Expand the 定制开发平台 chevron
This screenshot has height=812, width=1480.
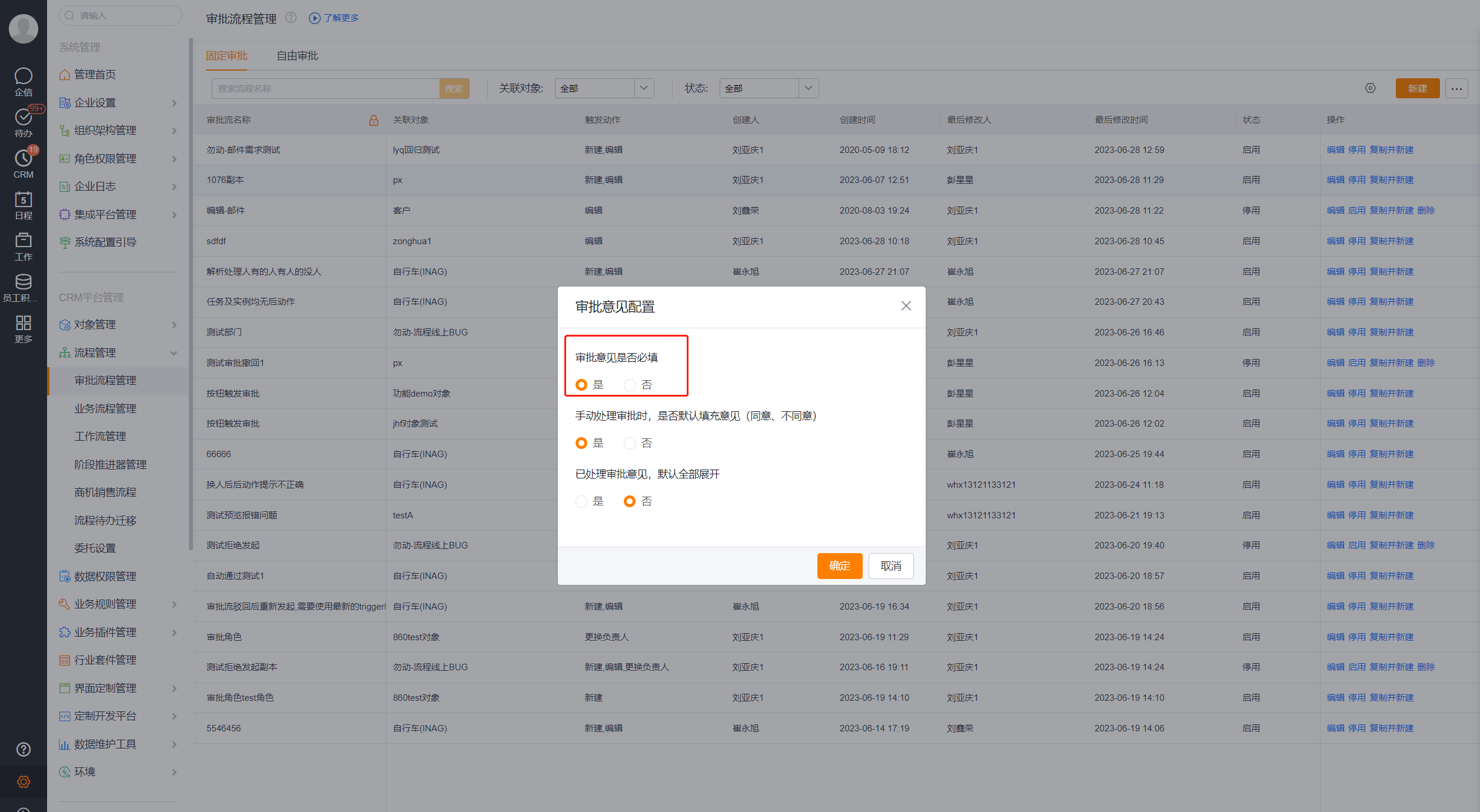point(174,716)
